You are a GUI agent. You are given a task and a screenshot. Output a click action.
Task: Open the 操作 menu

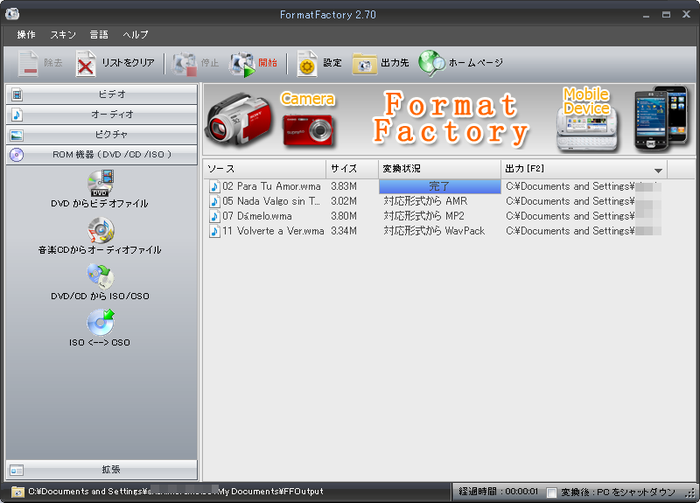[x=26, y=35]
